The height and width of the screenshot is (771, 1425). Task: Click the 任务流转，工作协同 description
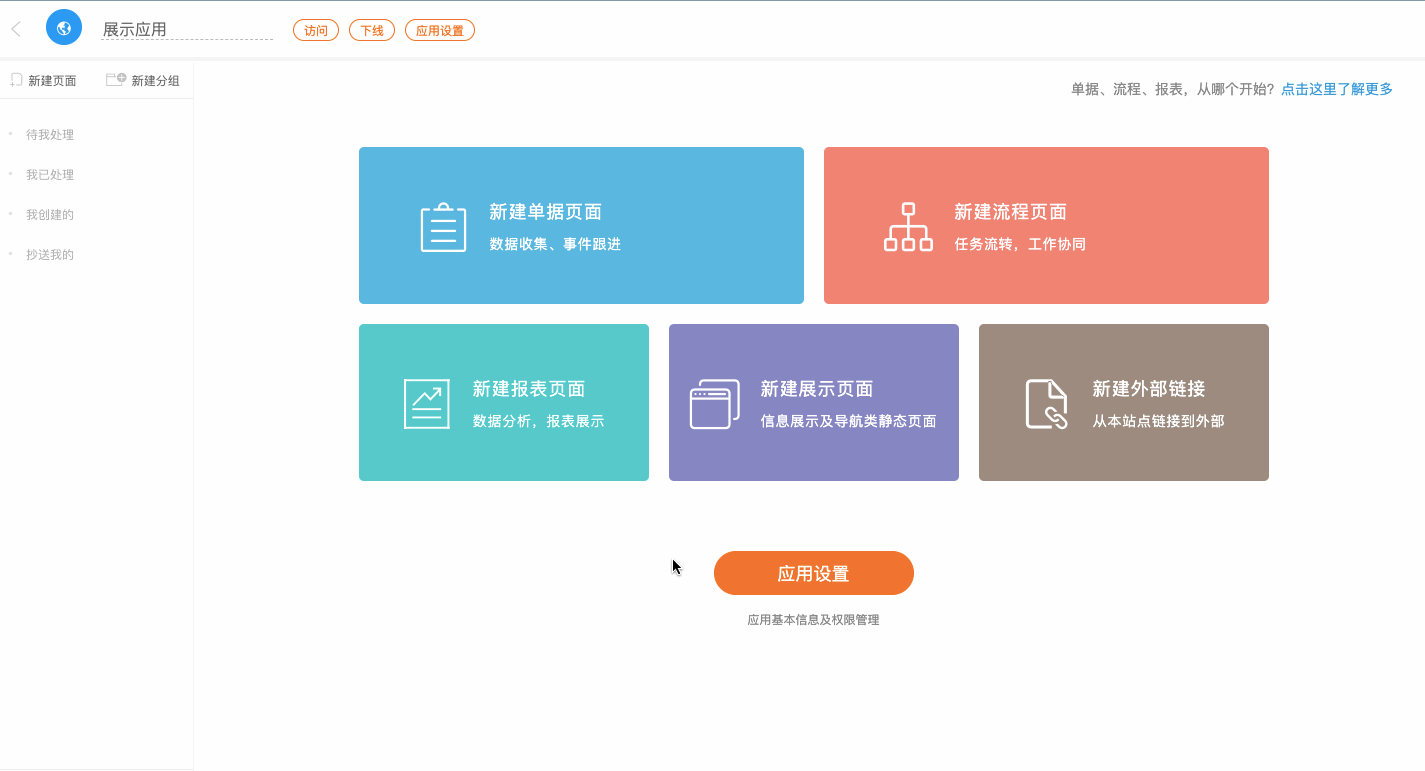tap(1020, 244)
